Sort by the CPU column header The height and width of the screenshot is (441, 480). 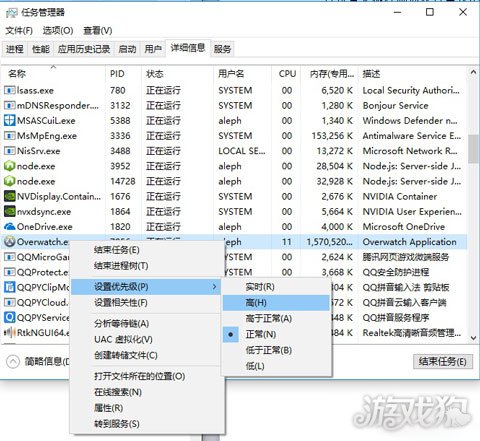click(x=286, y=74)
